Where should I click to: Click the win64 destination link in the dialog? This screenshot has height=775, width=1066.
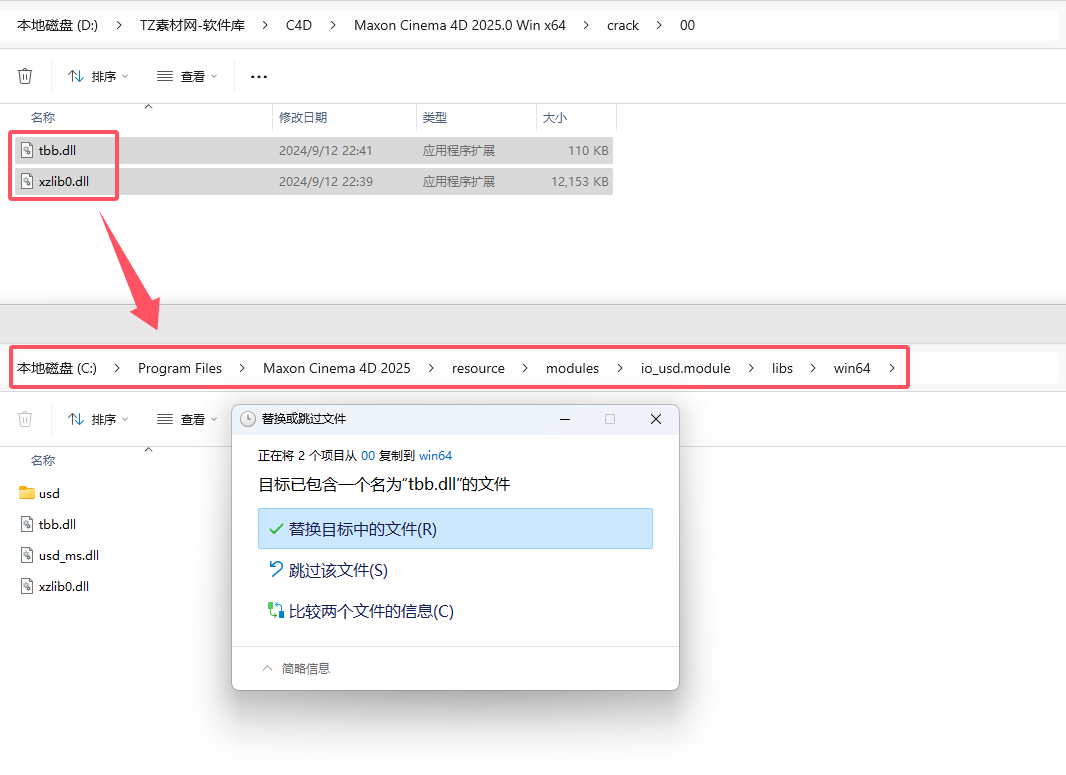(x=435, y=455)
